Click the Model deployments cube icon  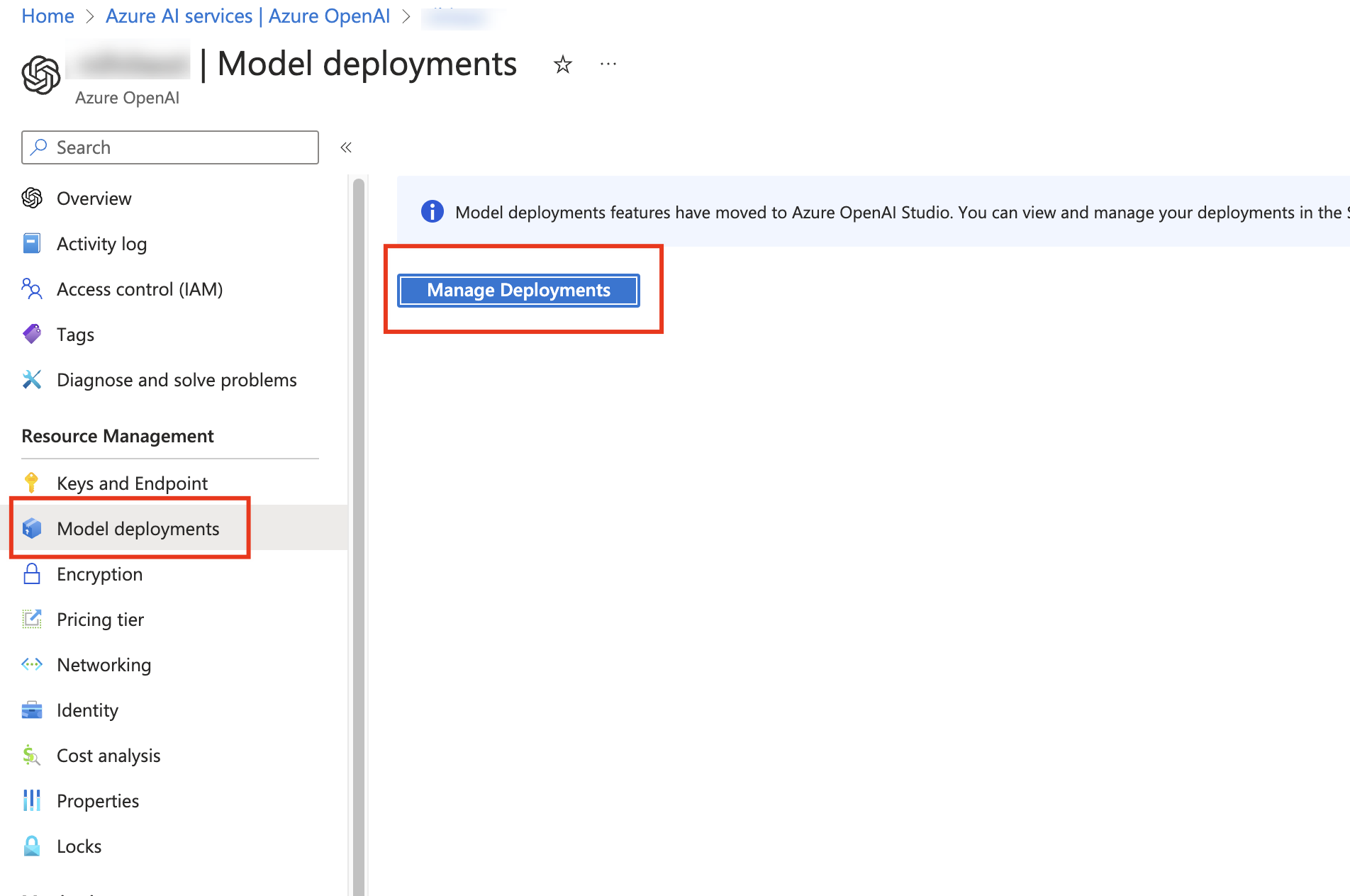[x=32, y=528]
